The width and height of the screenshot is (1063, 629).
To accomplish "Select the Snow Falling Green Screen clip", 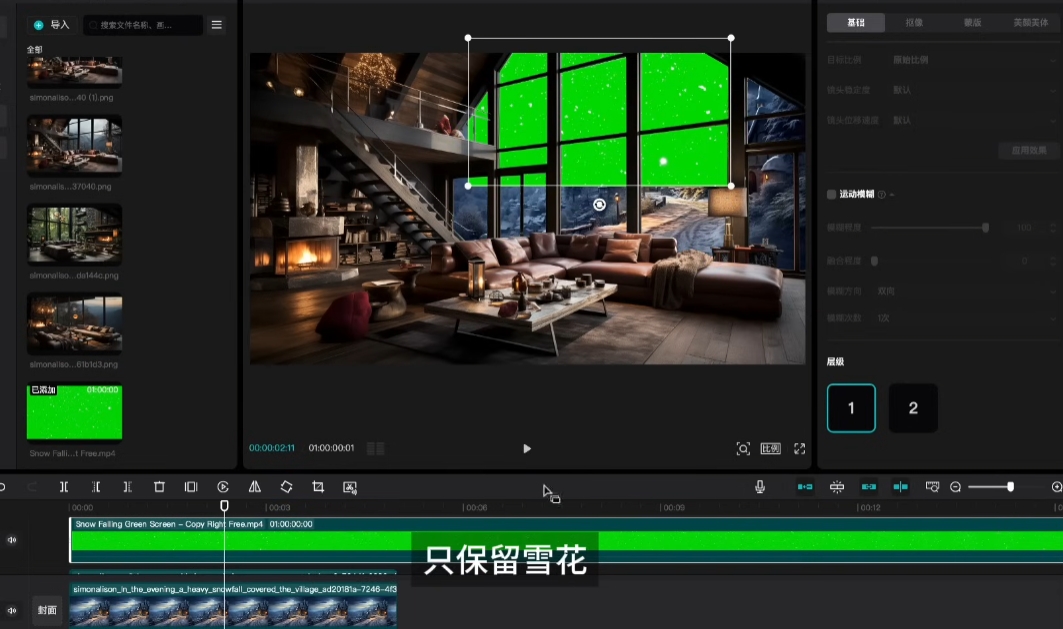I will (566, 540).
